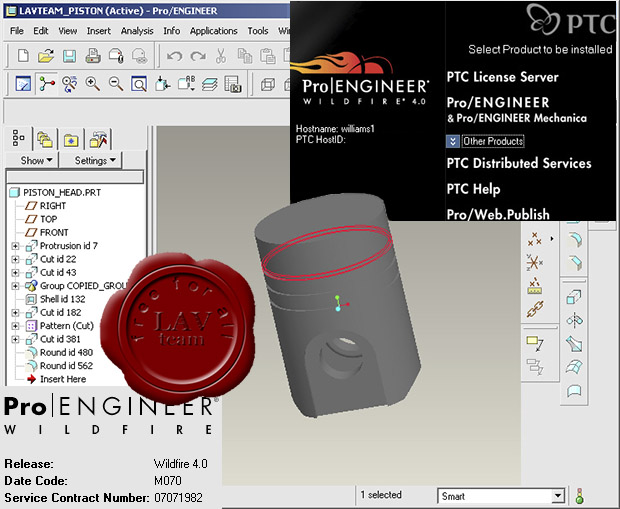The width and height of the screenshot is (620, 509).
Task: Open the View Manager icon
Action: 233,84
